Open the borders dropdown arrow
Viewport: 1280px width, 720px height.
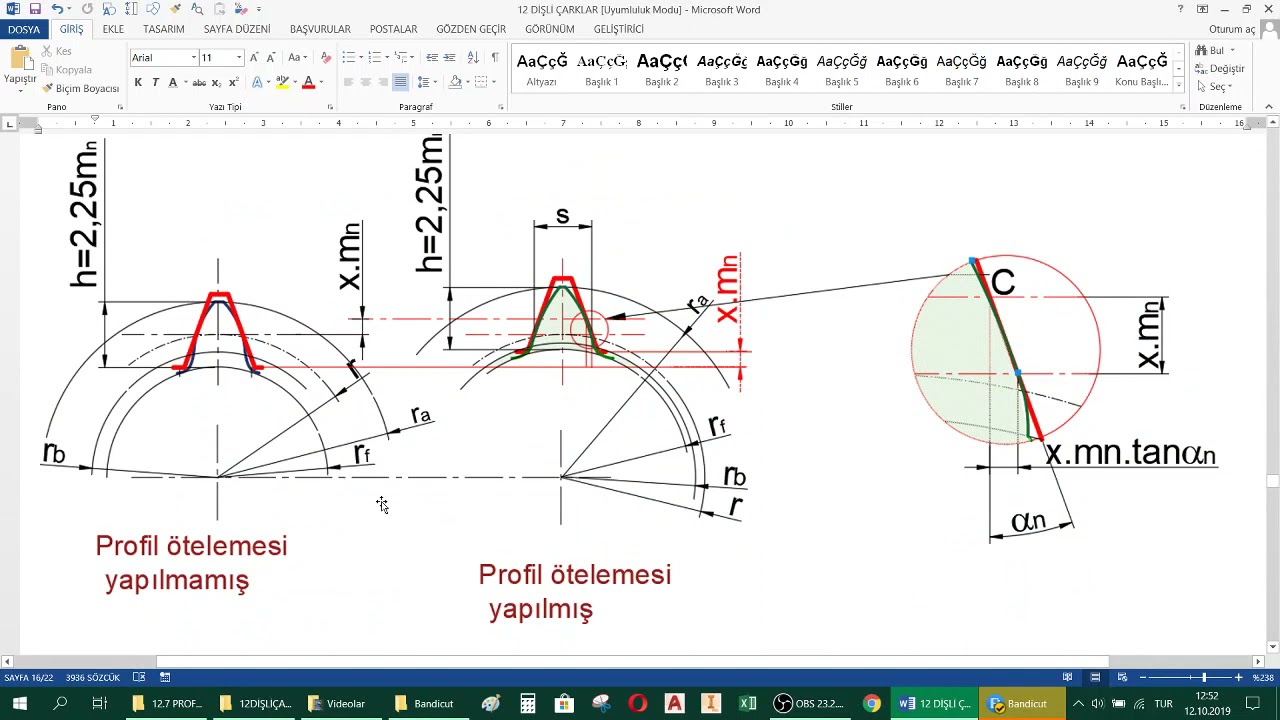[493, 82]
